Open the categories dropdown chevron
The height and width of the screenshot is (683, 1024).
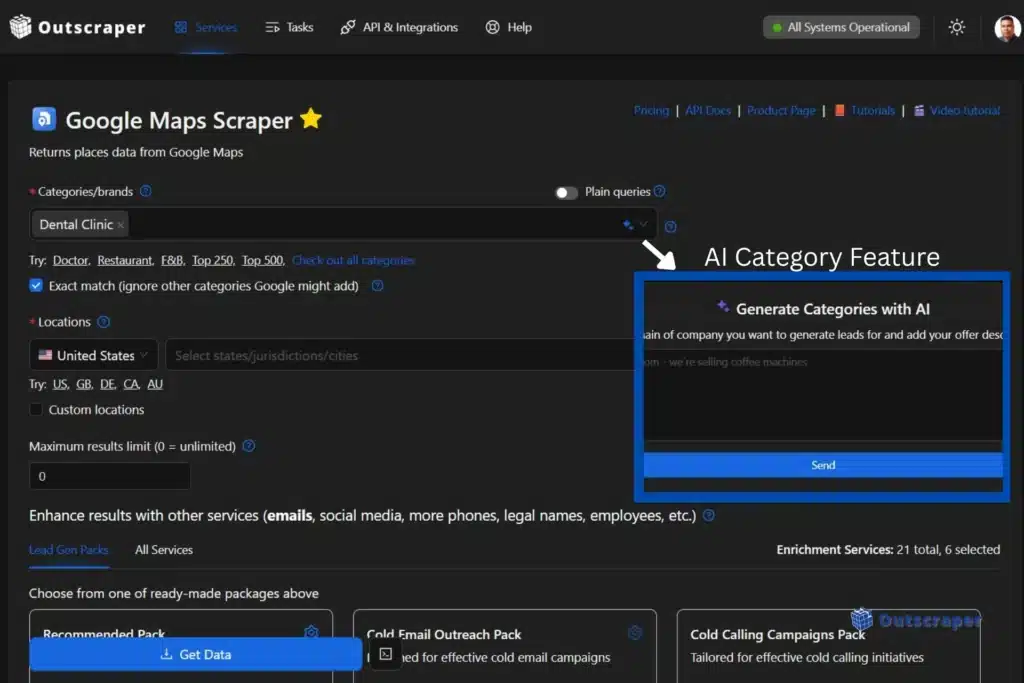coord(644,224)
